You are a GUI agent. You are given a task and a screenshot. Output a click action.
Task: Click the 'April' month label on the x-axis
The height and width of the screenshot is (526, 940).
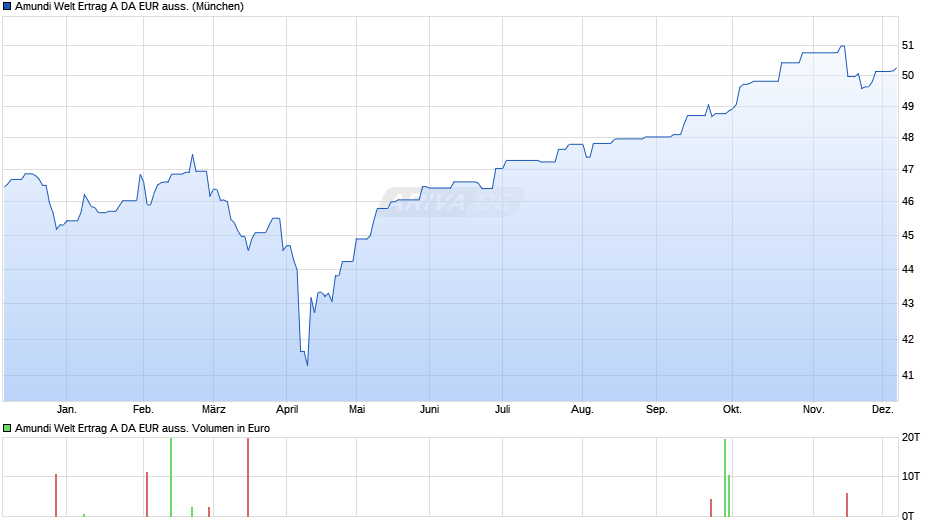(x=287, y=409)
